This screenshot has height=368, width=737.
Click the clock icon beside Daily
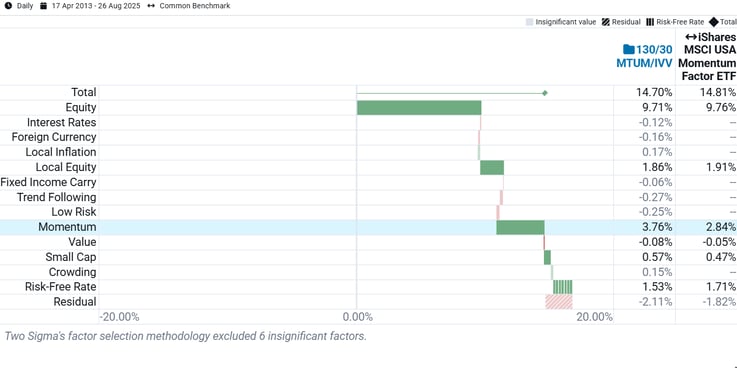point(8,6)
